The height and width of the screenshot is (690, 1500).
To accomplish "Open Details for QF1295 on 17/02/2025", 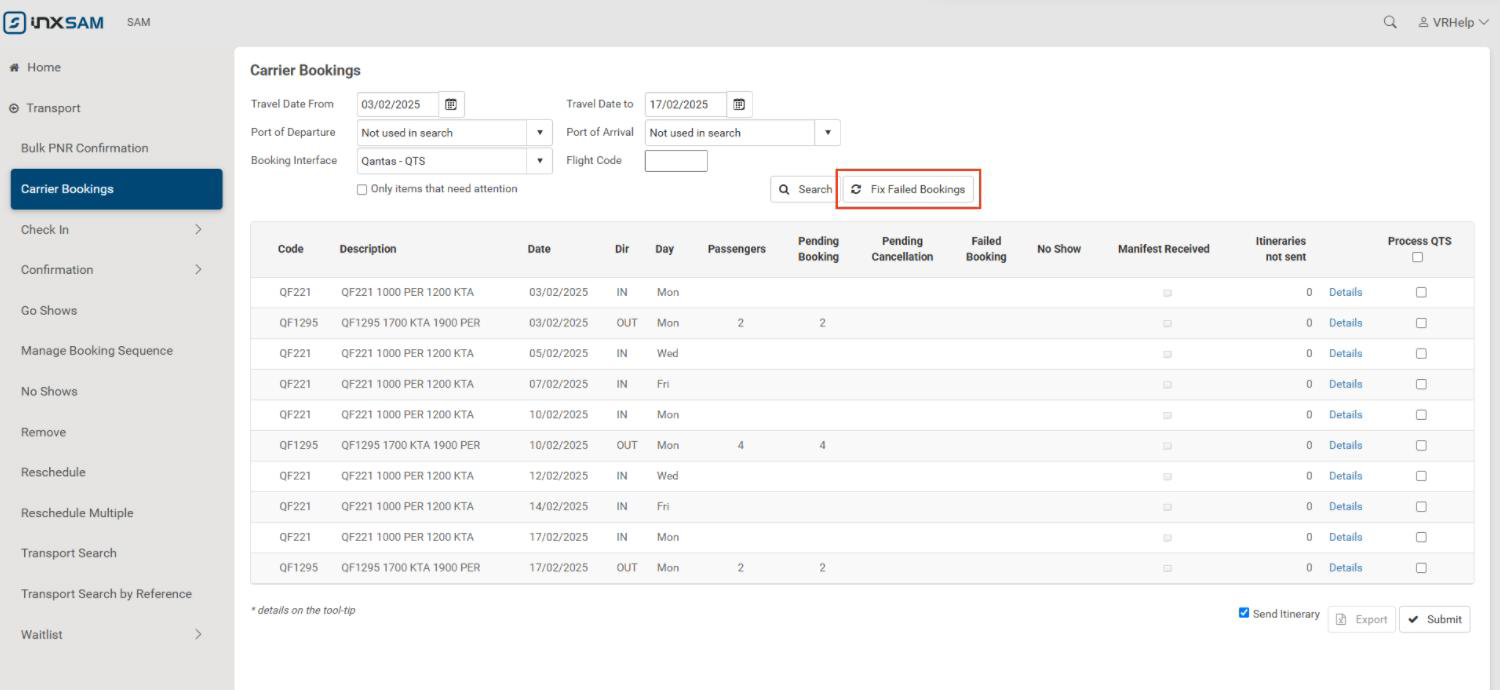I will 1345,567.
